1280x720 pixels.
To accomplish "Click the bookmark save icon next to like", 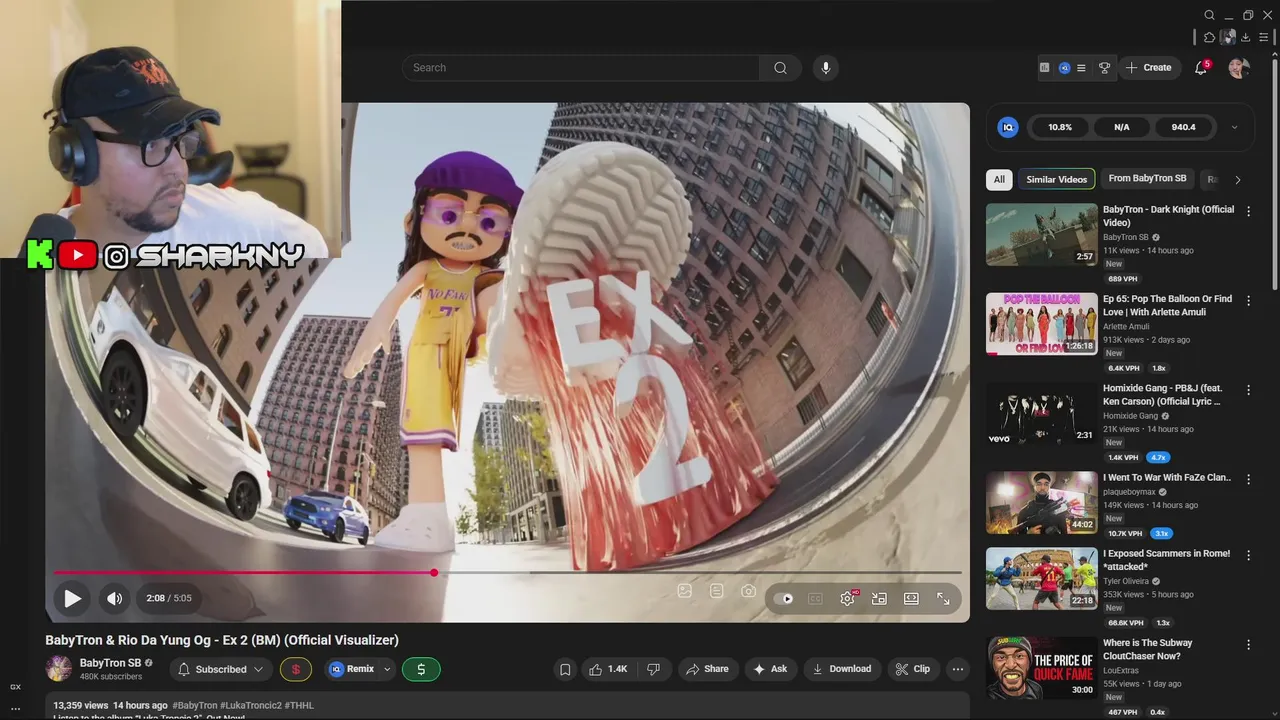I will (x=565, y=669).
